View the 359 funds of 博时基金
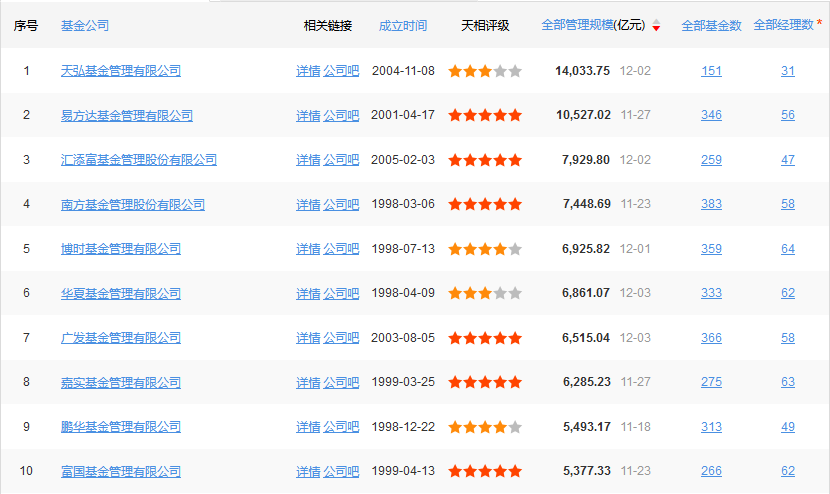 coord(711,249)
